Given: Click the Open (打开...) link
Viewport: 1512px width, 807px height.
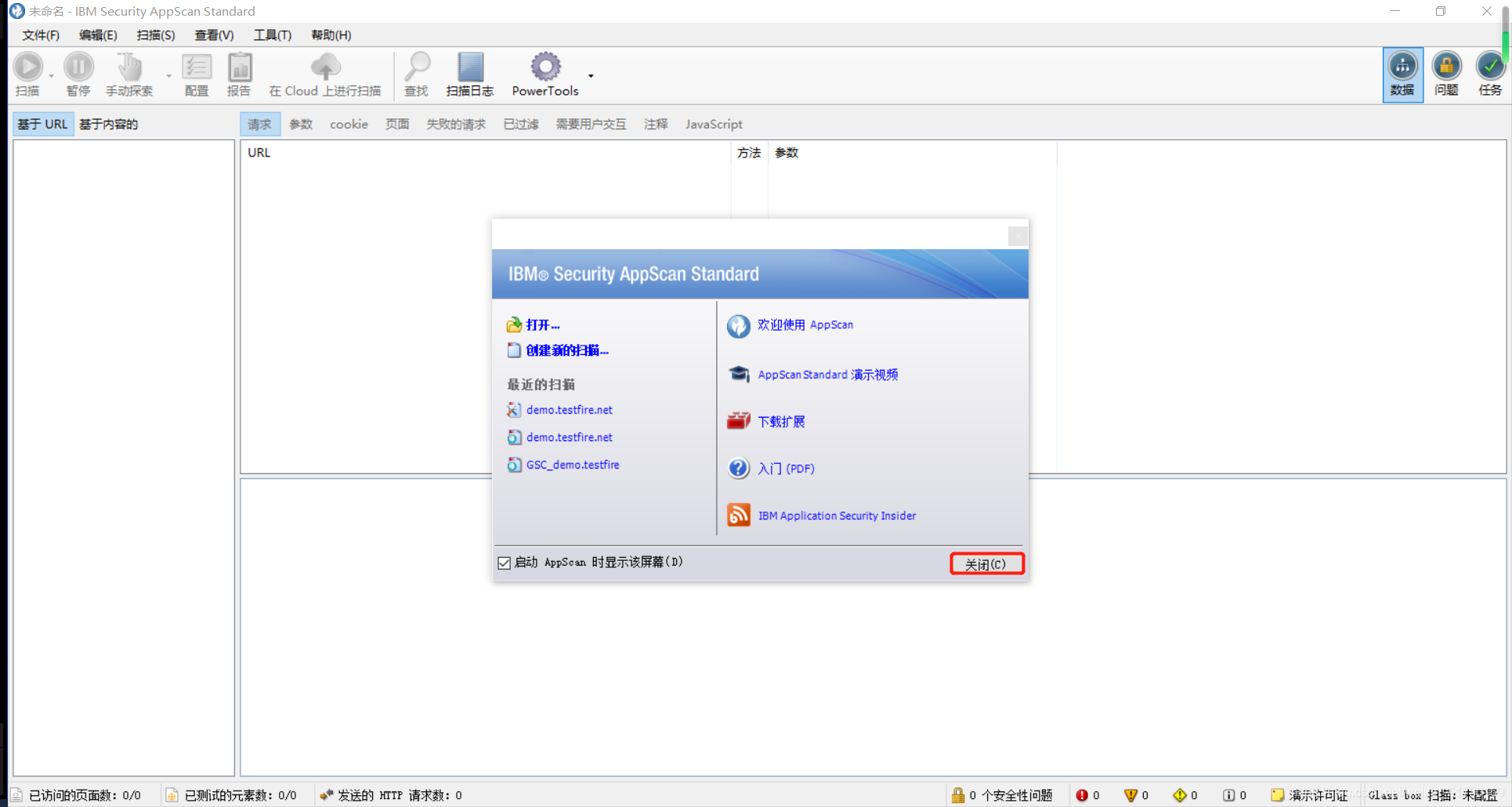Looking at the screenshot, I should pyautogui.click(x=543, y=324).
